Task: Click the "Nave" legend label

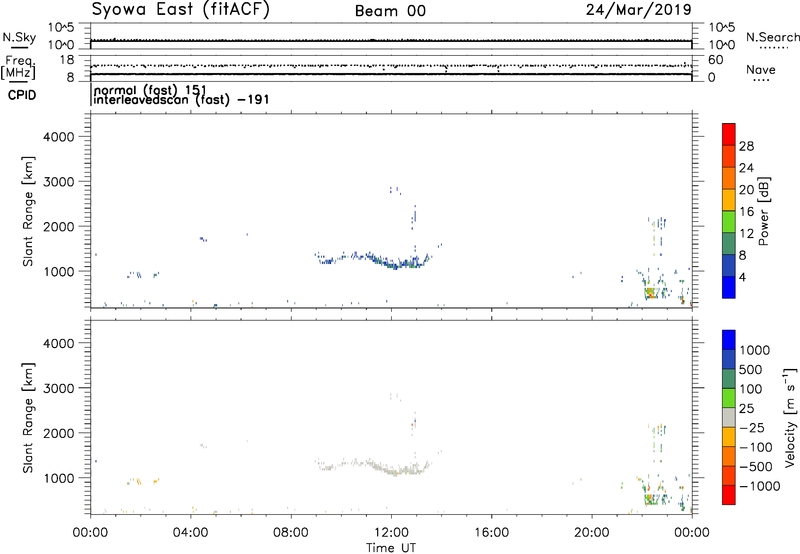Action: tap(761, 69)
